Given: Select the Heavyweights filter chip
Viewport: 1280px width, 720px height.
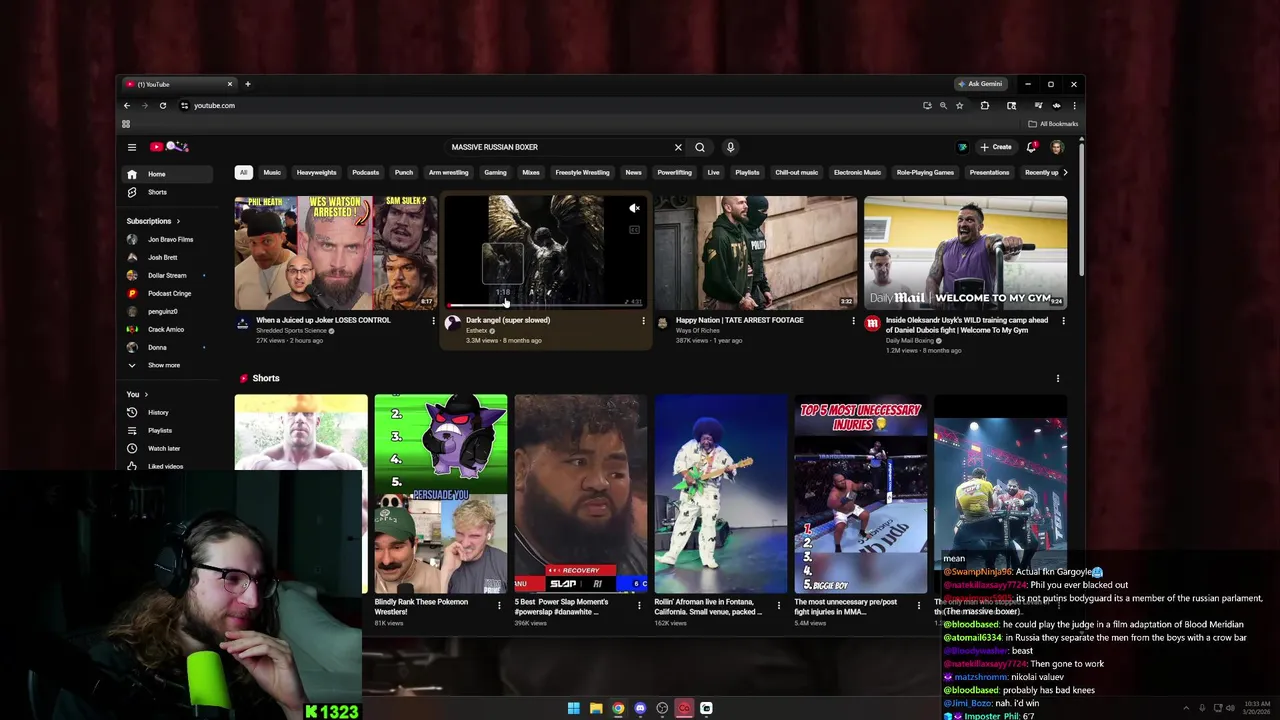Looking at the screenshot, I should (316, 172).
